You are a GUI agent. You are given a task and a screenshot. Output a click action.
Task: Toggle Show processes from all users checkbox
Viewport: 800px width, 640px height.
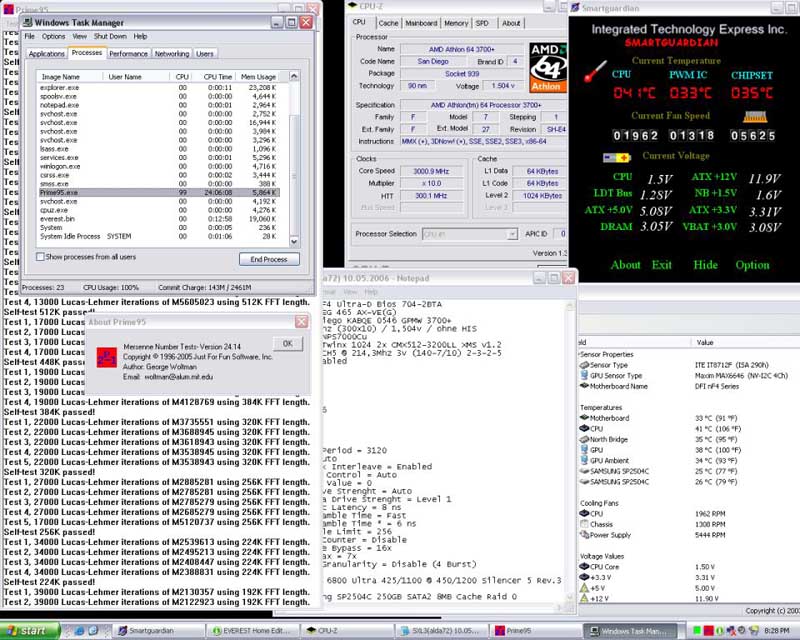(40, 257)
